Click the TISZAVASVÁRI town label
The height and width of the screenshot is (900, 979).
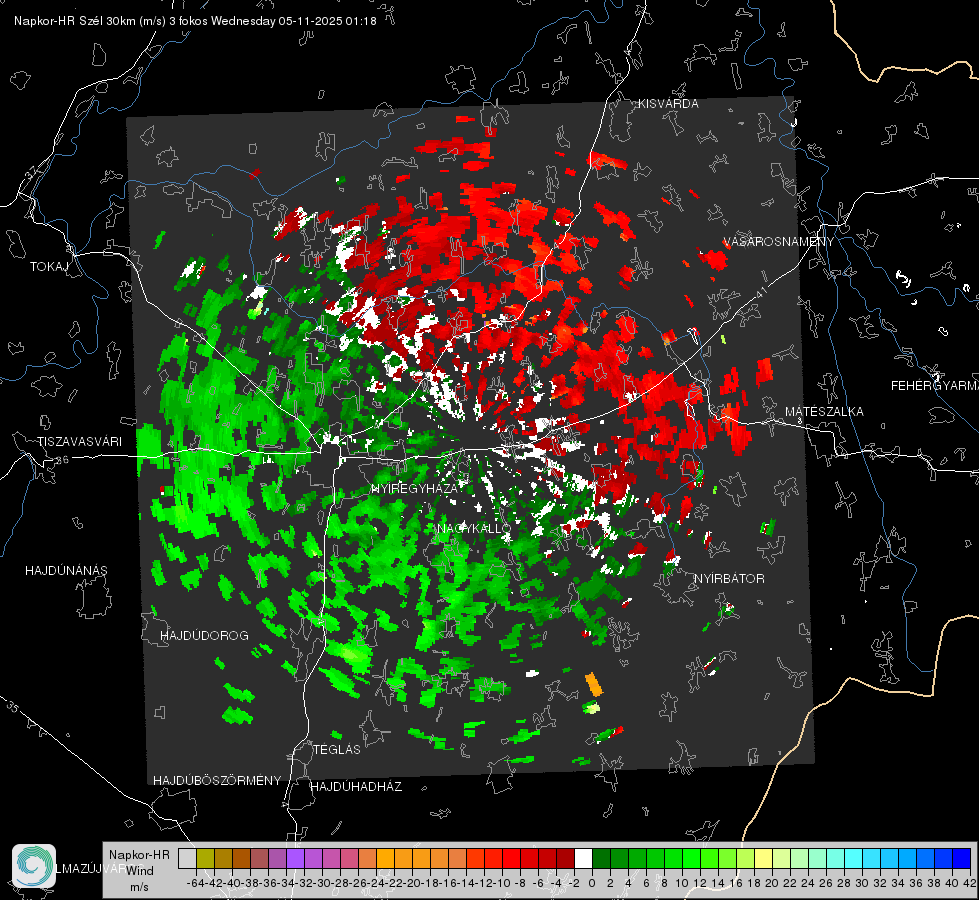79,442
